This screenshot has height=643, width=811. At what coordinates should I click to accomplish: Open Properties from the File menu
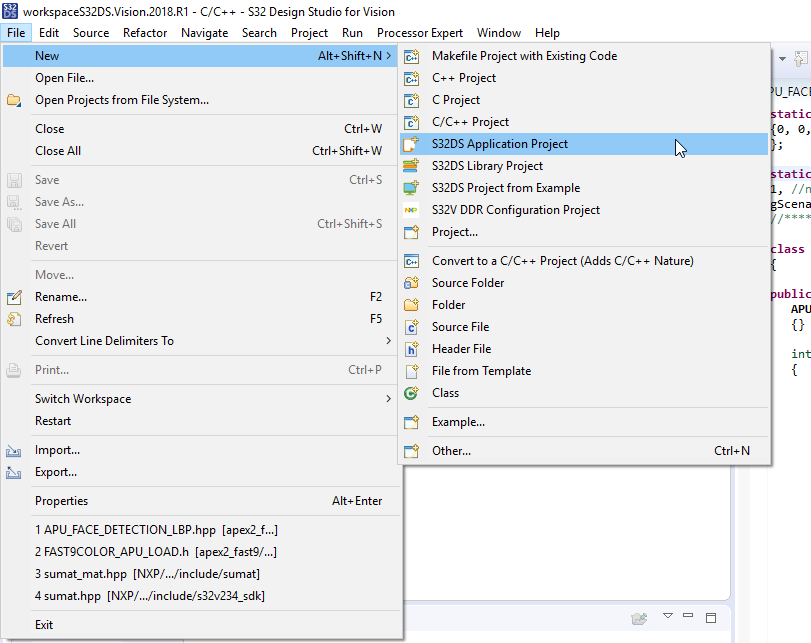[x=200, y=501]
